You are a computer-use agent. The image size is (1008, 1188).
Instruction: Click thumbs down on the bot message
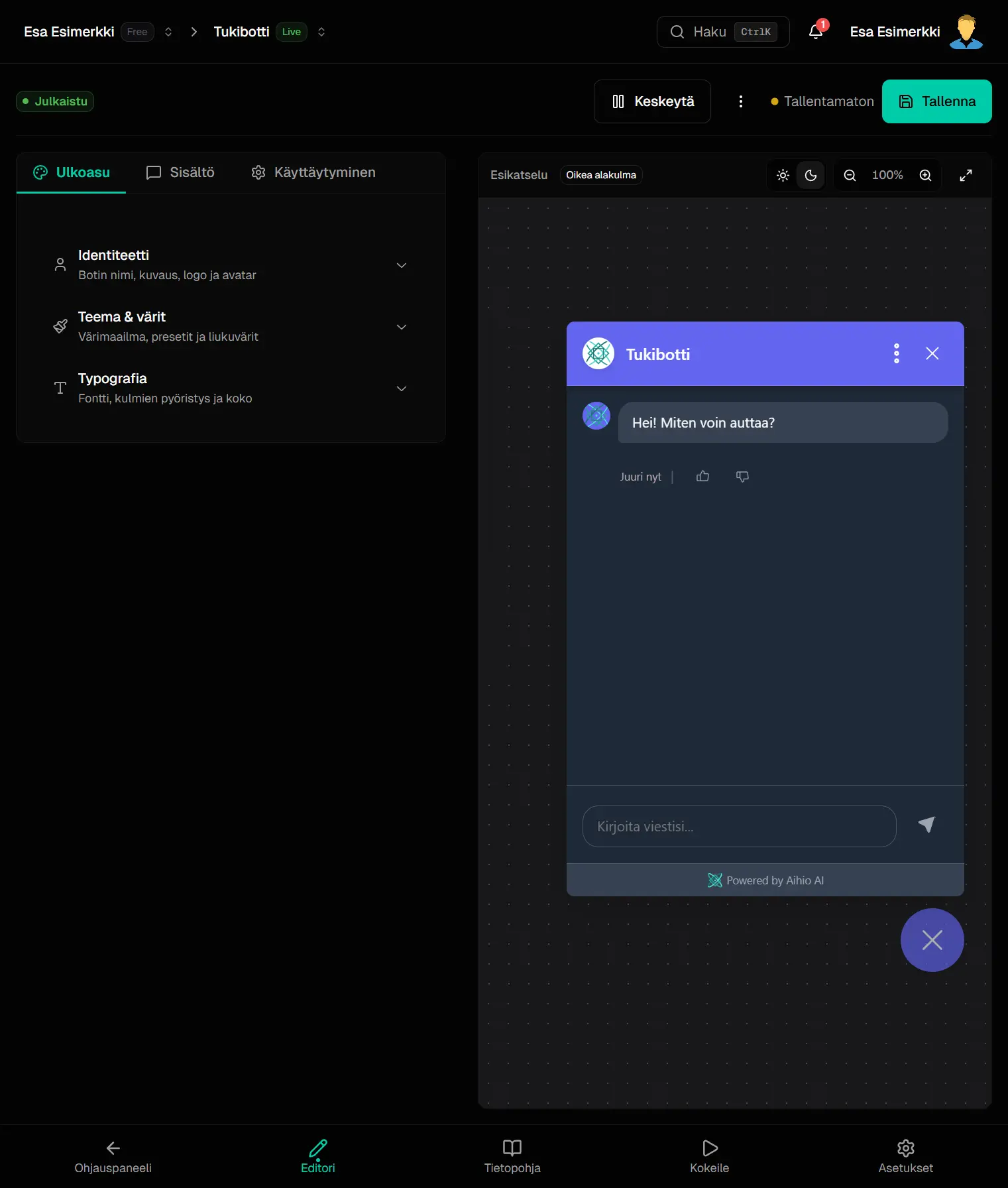click(742, 477)
